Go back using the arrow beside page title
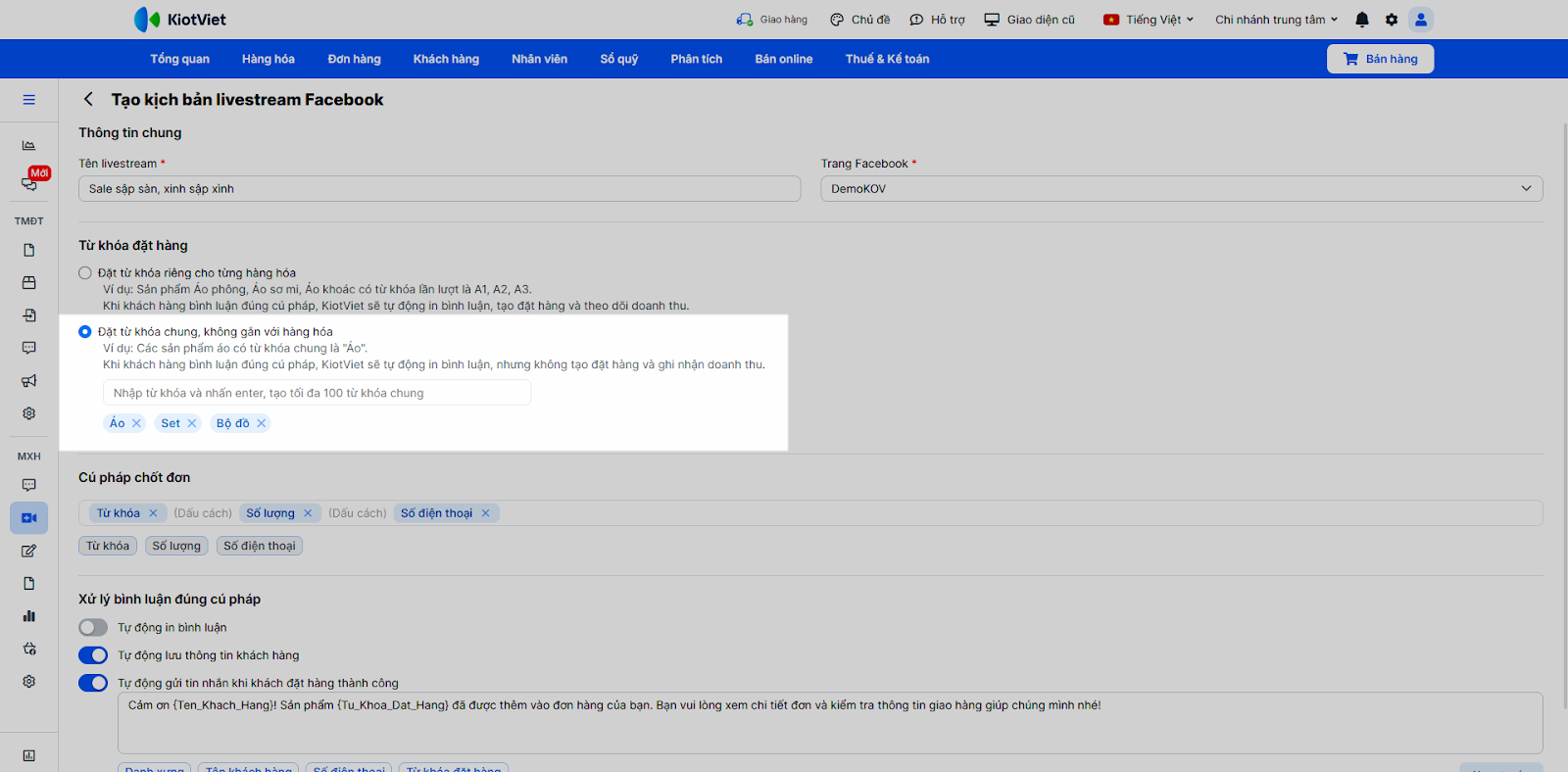Viewport: 1568px width, 772px height. point(88,99)
